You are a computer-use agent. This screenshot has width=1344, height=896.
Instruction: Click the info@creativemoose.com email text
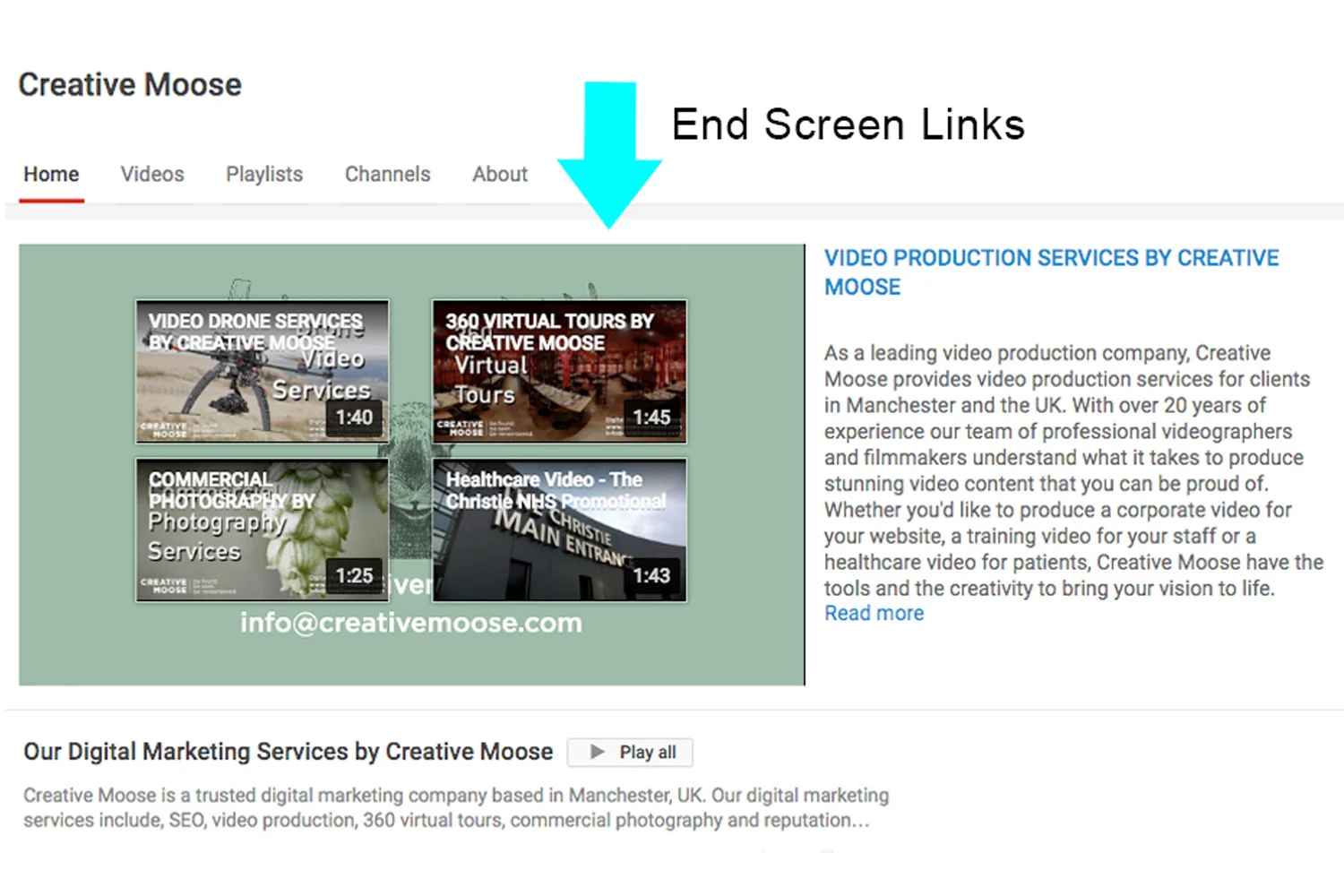(411, 623)
